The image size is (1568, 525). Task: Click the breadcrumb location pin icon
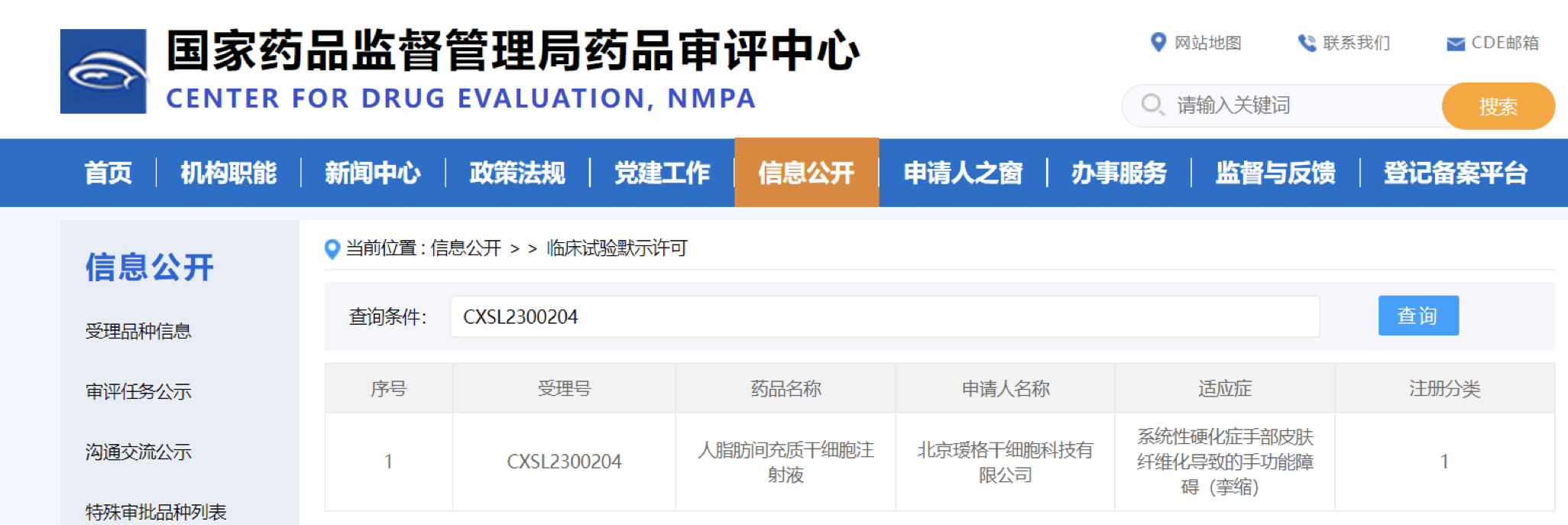(x=332, y=249)
